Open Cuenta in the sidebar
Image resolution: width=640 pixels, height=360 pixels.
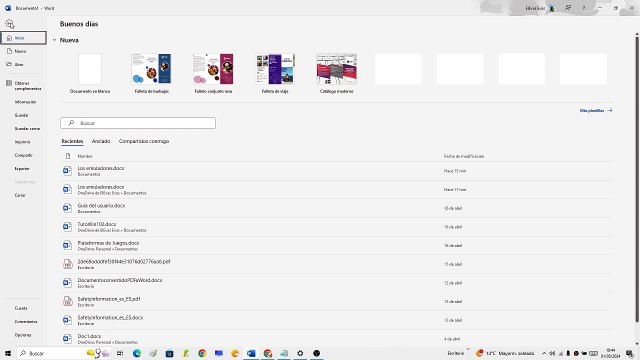[21, 308]
